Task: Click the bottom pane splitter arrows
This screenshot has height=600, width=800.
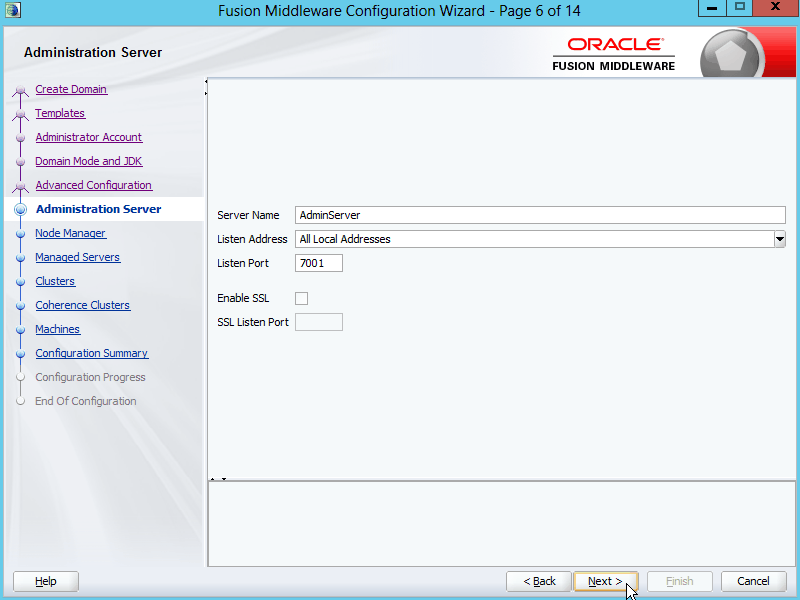Action: pyautogui.click(x=217, y=479)
